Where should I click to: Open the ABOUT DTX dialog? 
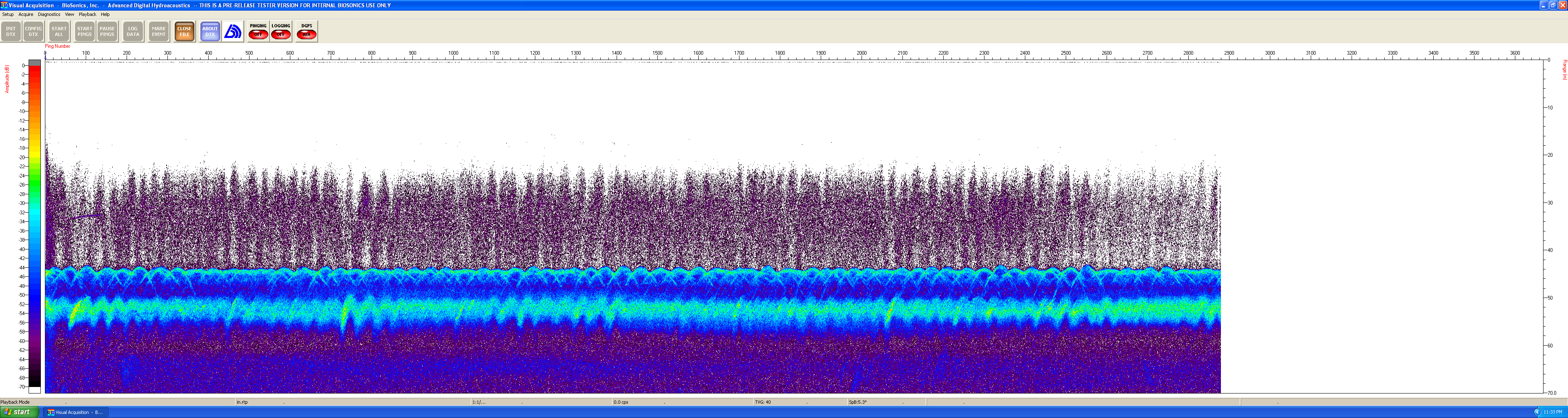click(210, 32)
